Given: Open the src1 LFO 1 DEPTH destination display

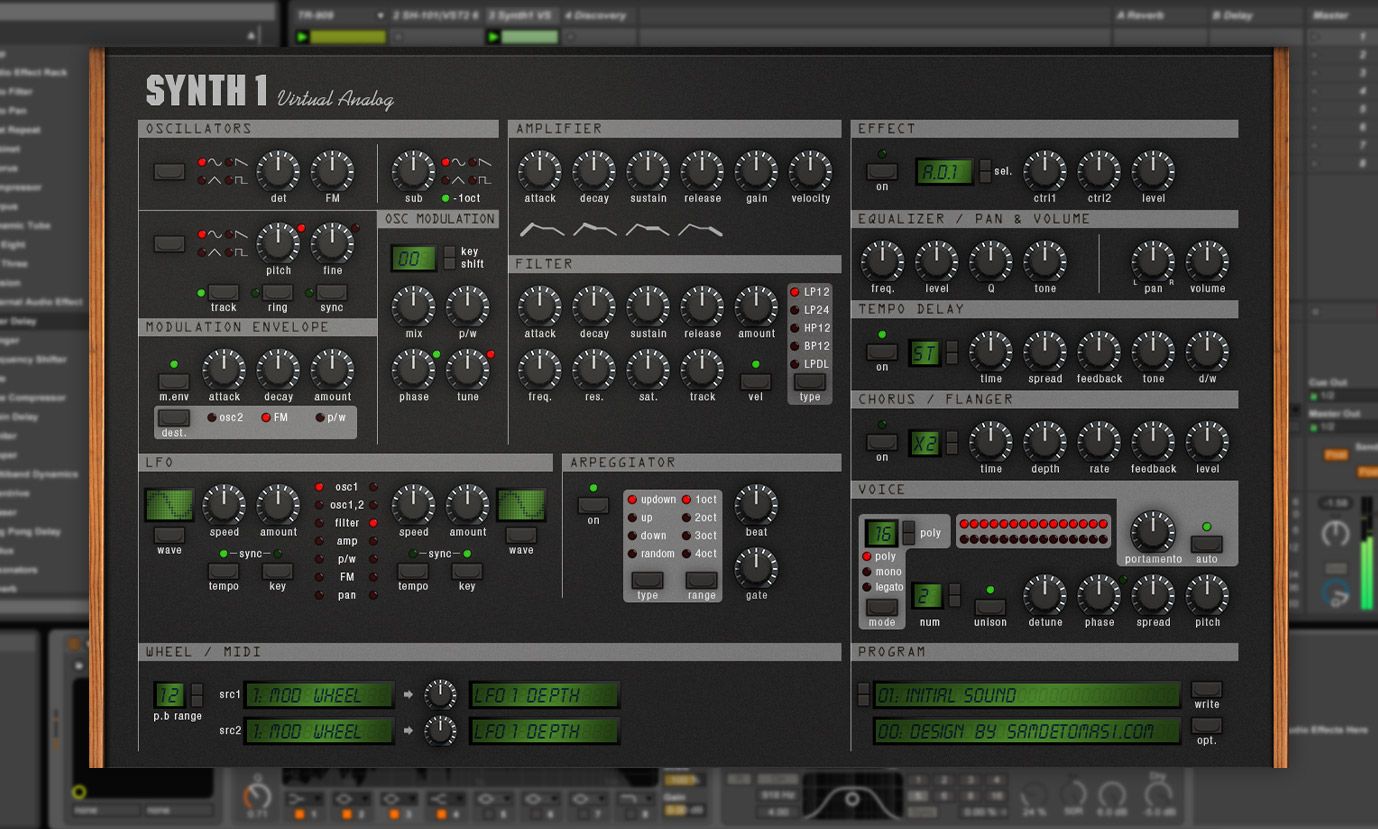Looking at the screenshot, I should [545, 695].
